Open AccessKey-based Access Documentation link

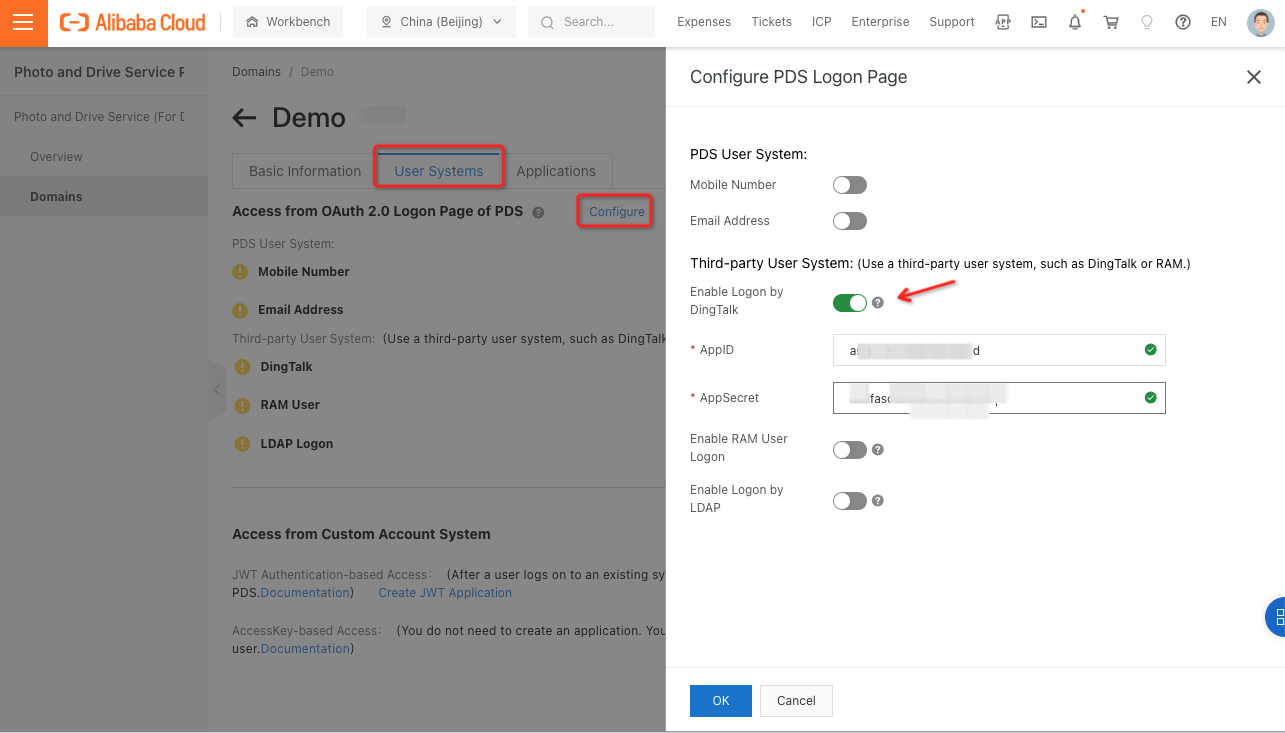coord(305,649)
